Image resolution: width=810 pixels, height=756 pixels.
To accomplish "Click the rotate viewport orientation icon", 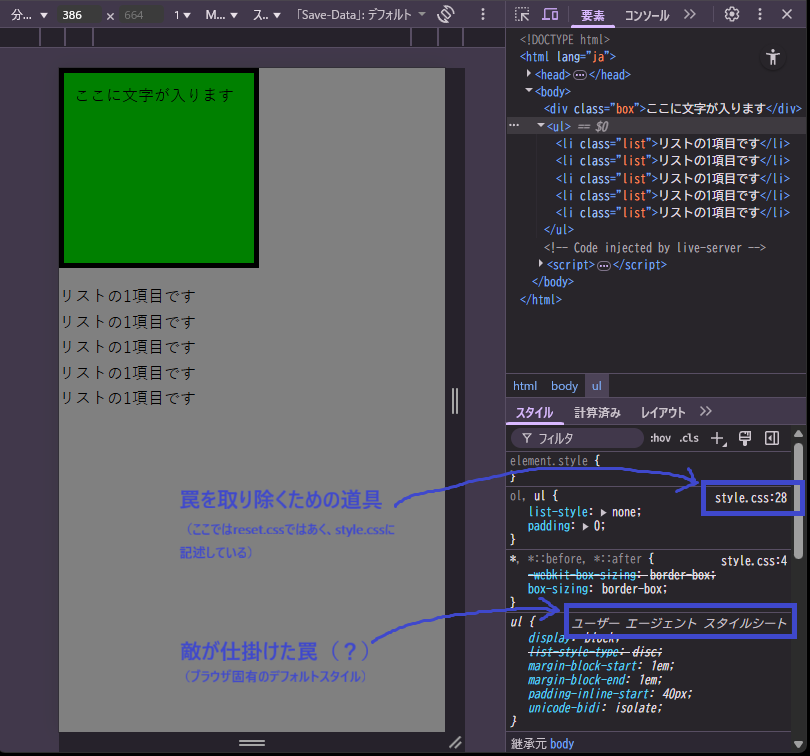I will pos(444,12).
